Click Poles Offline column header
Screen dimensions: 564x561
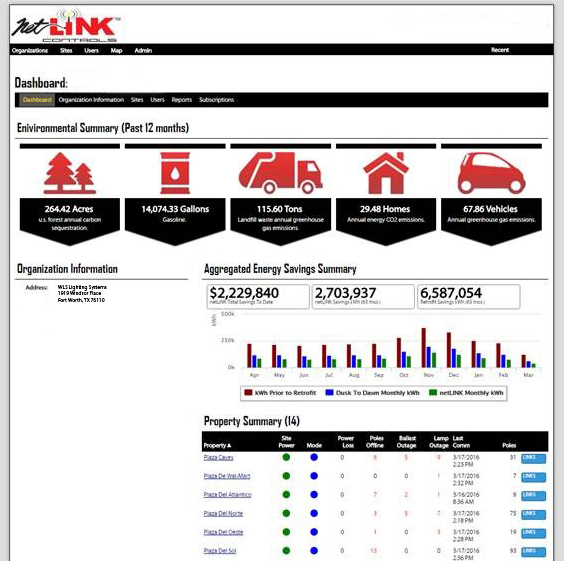pyautogui.click(x=375, y=442)
